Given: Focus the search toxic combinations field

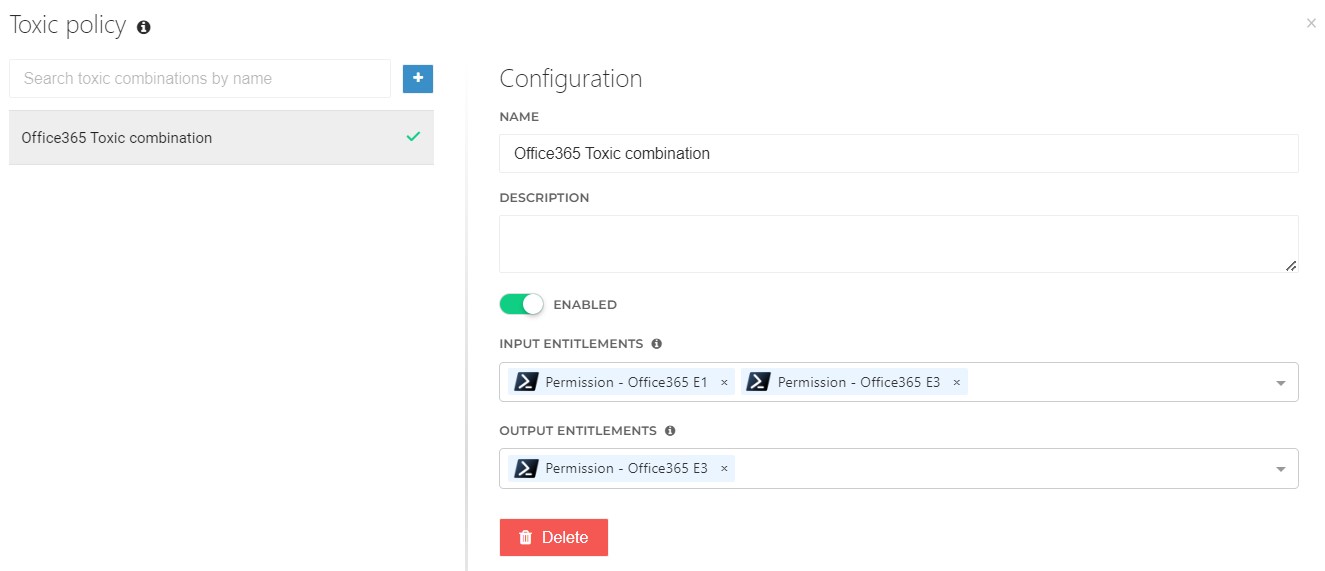Looking at the screenshot, I should [x=200, y=78].
